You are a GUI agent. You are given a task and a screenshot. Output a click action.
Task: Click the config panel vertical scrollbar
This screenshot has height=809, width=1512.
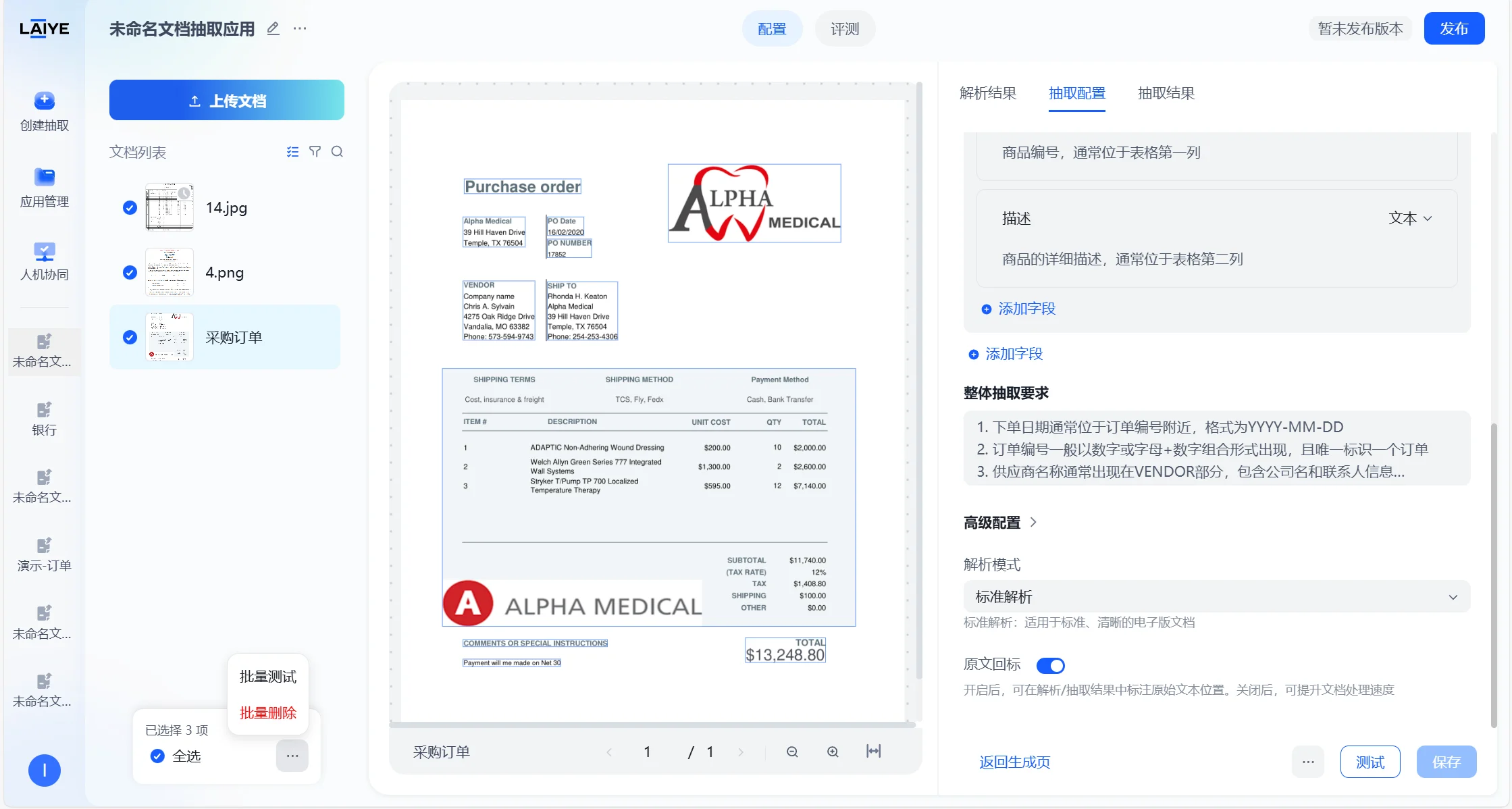coord(1494,574)
